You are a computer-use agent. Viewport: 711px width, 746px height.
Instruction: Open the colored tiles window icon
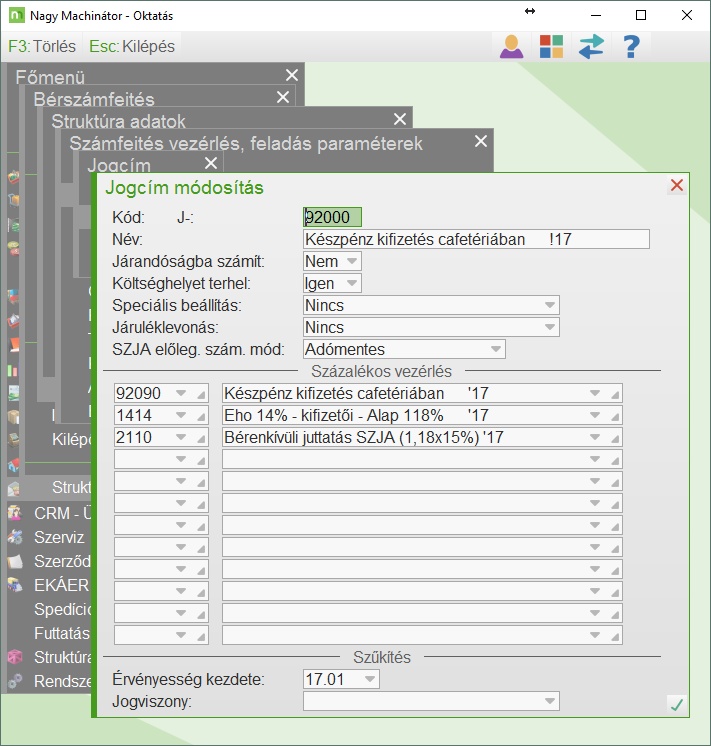pos(551,47)
